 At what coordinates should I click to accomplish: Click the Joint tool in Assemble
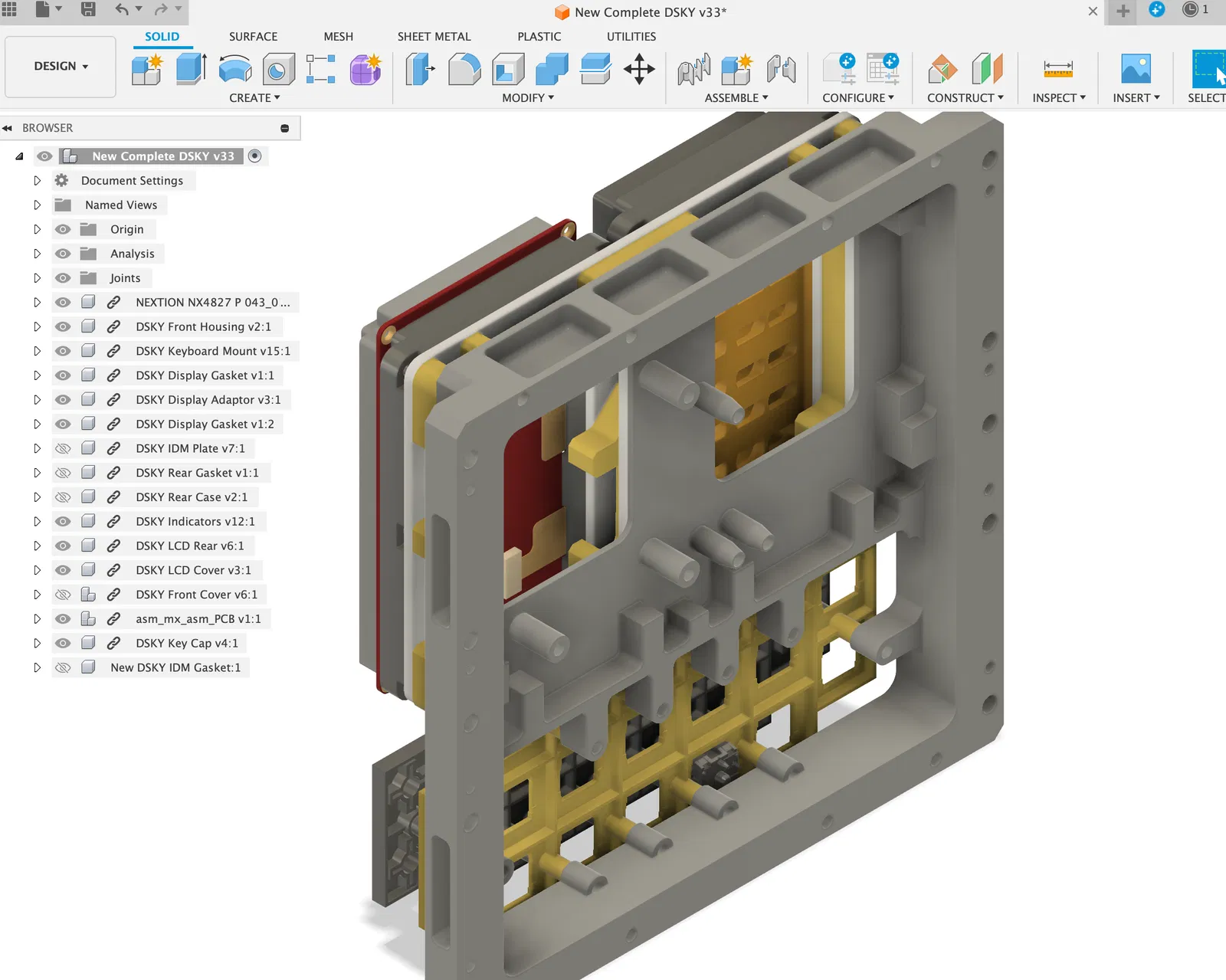coord(694,69)
